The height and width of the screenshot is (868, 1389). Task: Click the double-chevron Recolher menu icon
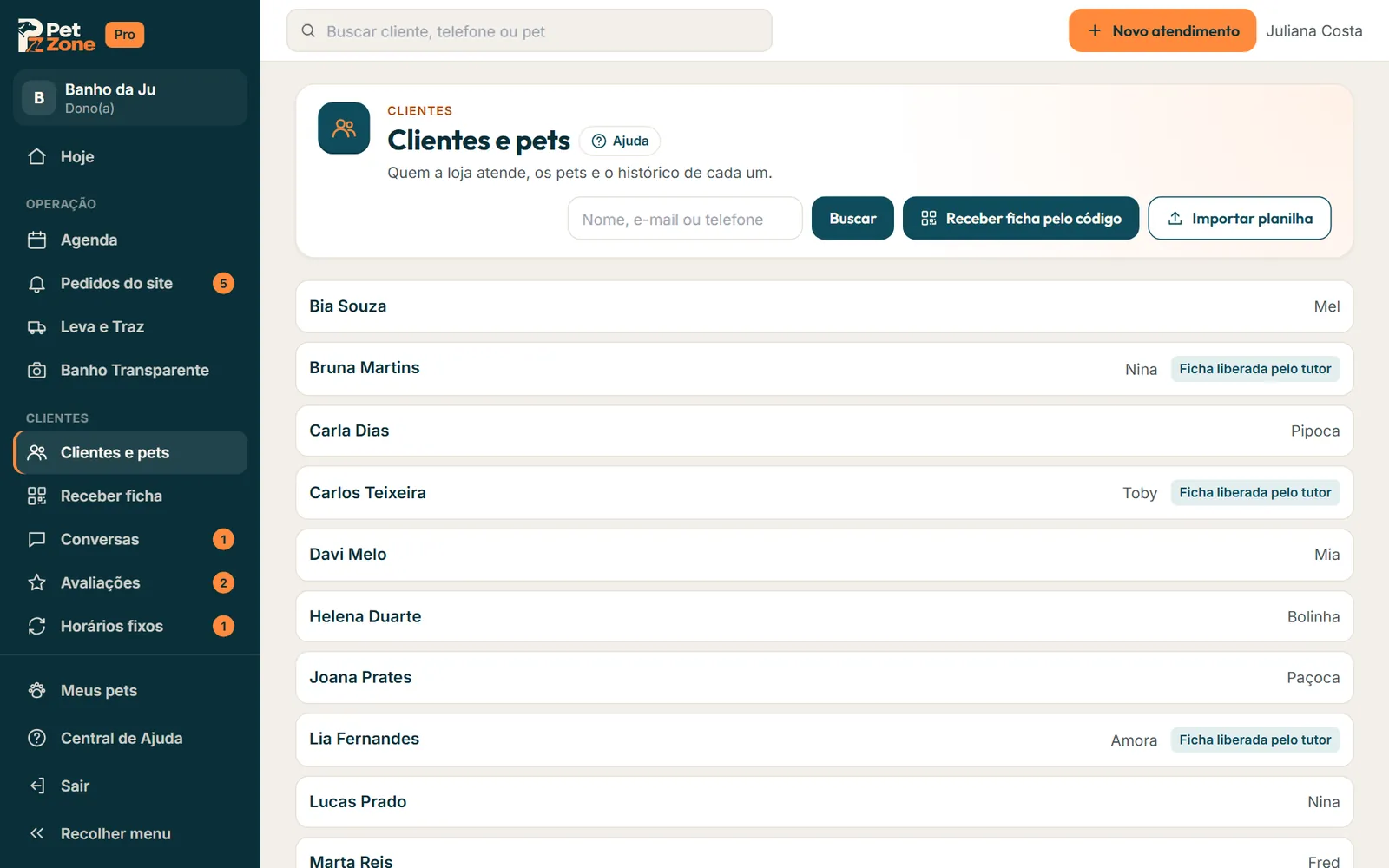click(x=36, y=834)
